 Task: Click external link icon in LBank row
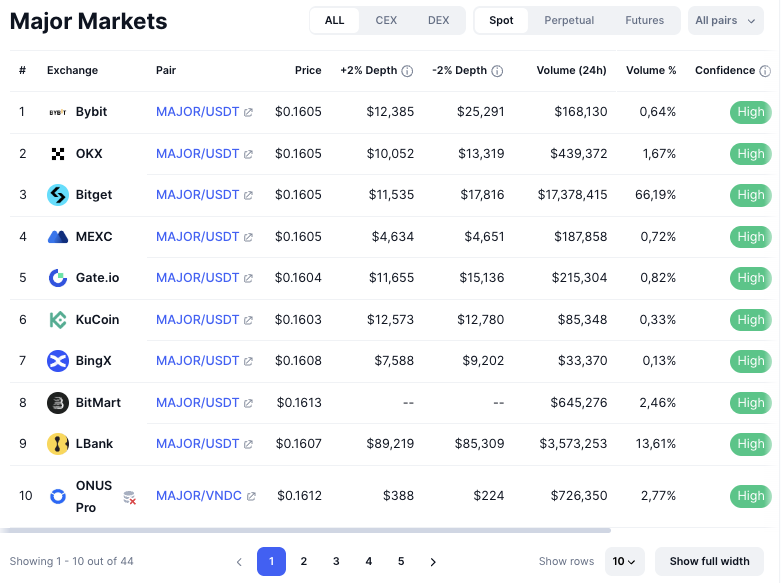248,444
